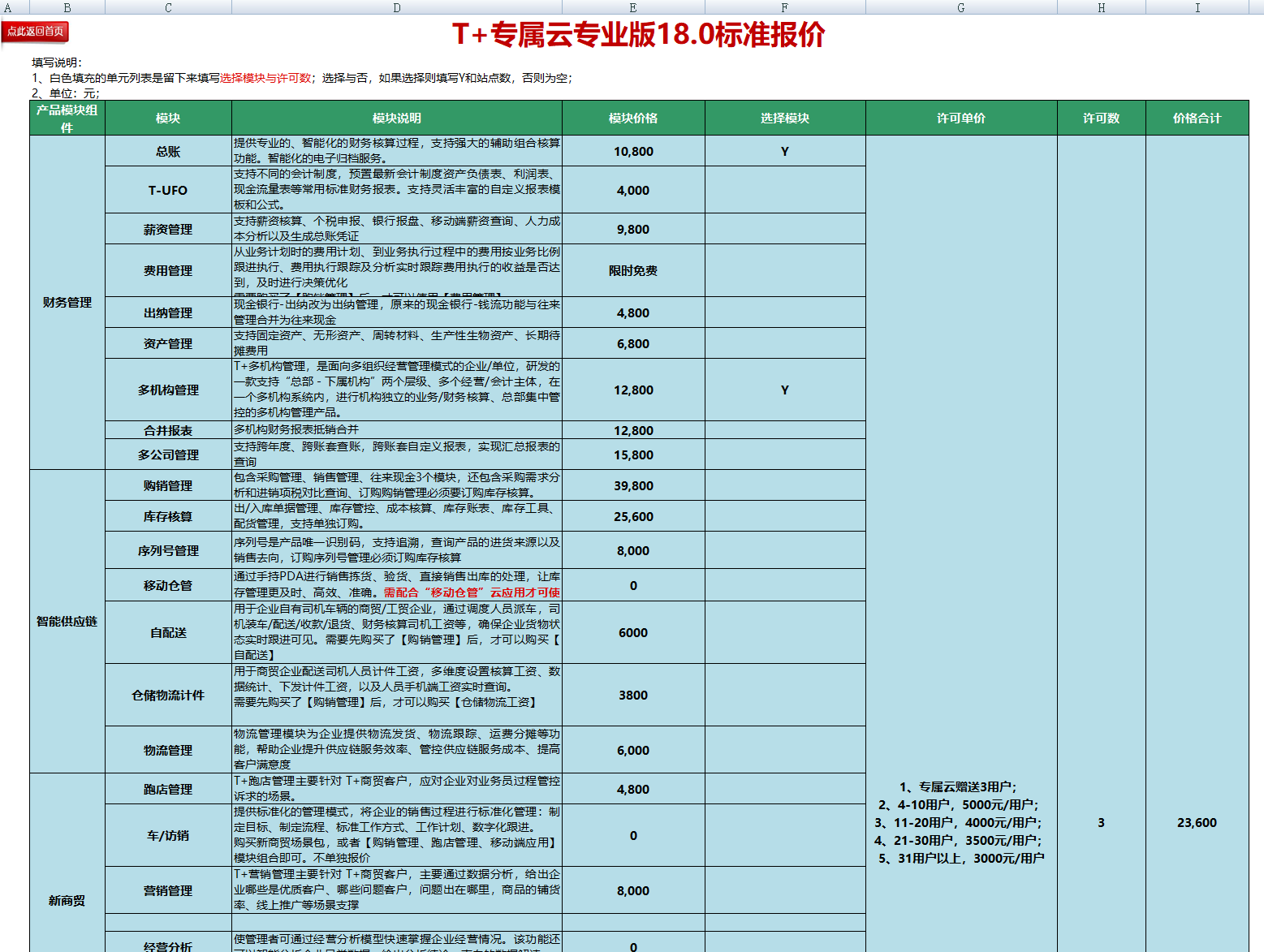This screenshot has width=1264, height=952.
Task: Select the 出纳管理 module cell
Action: click(168, 312)
